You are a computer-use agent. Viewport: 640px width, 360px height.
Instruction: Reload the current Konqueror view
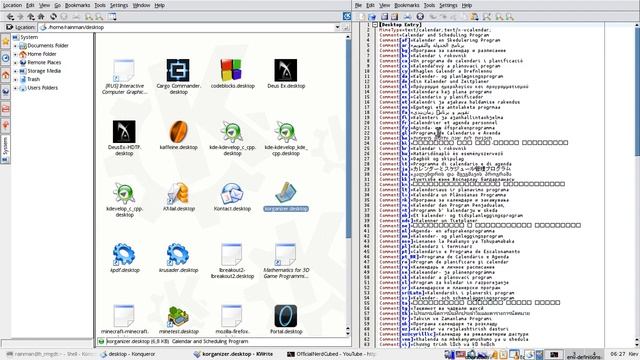click(53, 17)
